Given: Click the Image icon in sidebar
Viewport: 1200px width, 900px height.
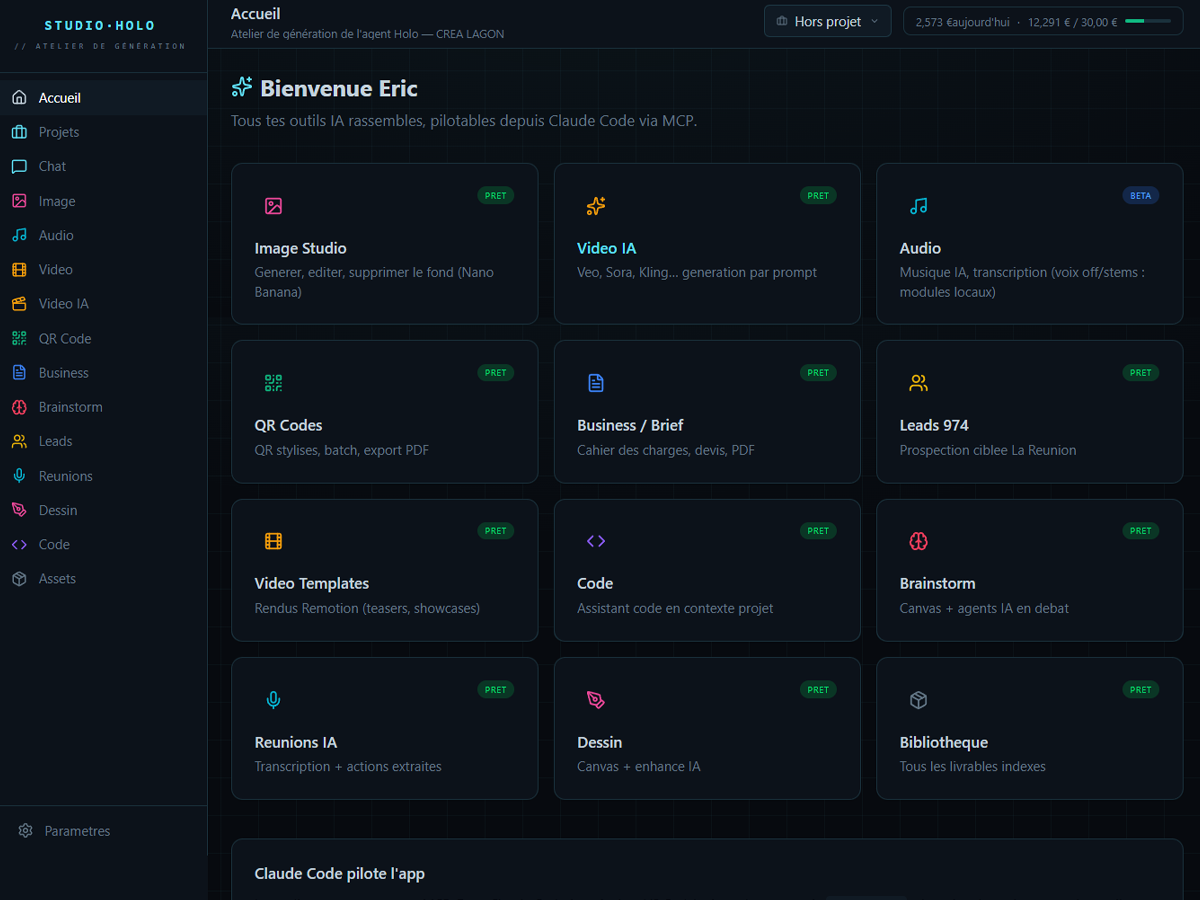Looking at the screenshot, I should pyautogui.click(x=19, y=201).
